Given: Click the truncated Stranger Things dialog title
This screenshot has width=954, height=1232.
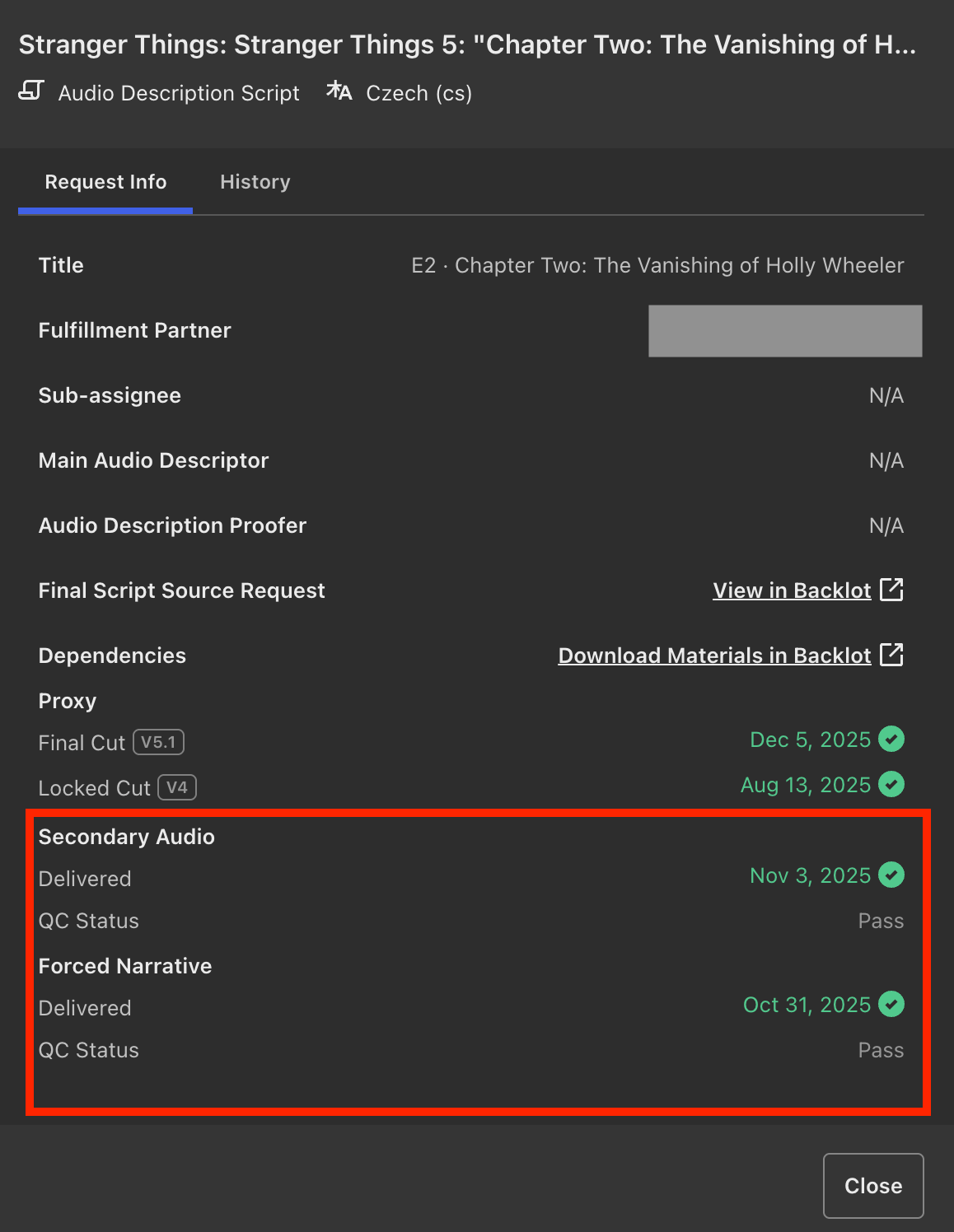Looking at the screenshot, I should click(467, 44).
